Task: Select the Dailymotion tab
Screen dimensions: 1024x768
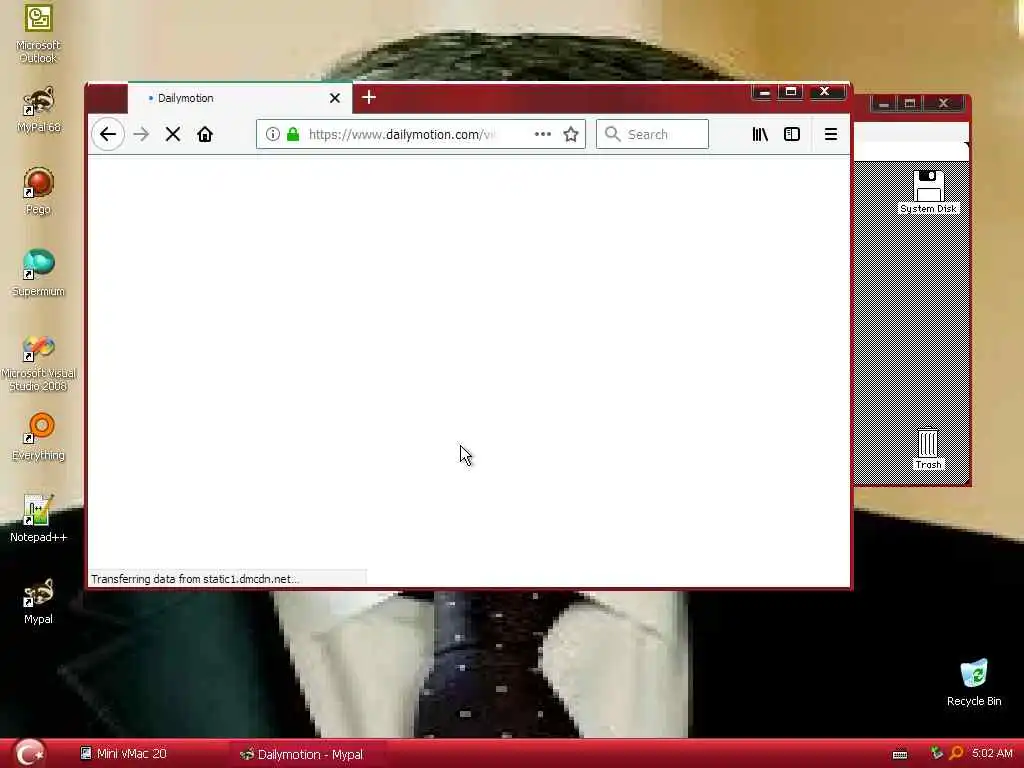Action: (240, 98)
